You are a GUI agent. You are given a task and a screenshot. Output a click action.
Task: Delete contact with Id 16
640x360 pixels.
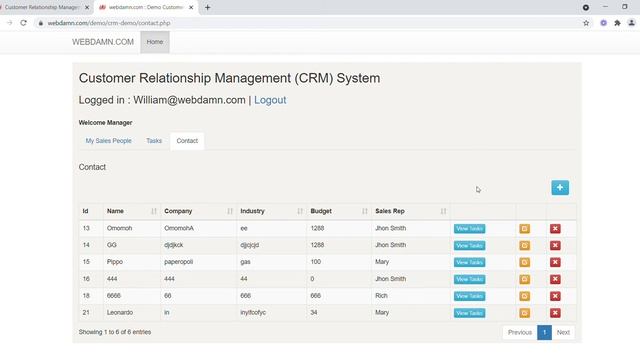pos(555,279)
